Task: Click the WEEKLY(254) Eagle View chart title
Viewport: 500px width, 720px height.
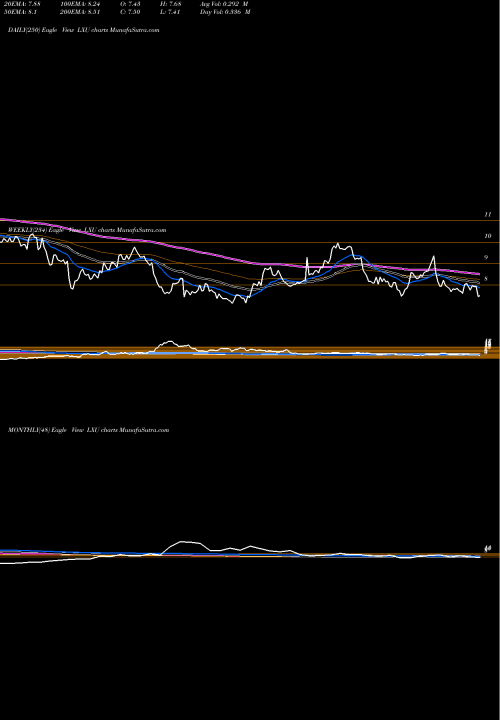Action: click(x=87, y=230)
